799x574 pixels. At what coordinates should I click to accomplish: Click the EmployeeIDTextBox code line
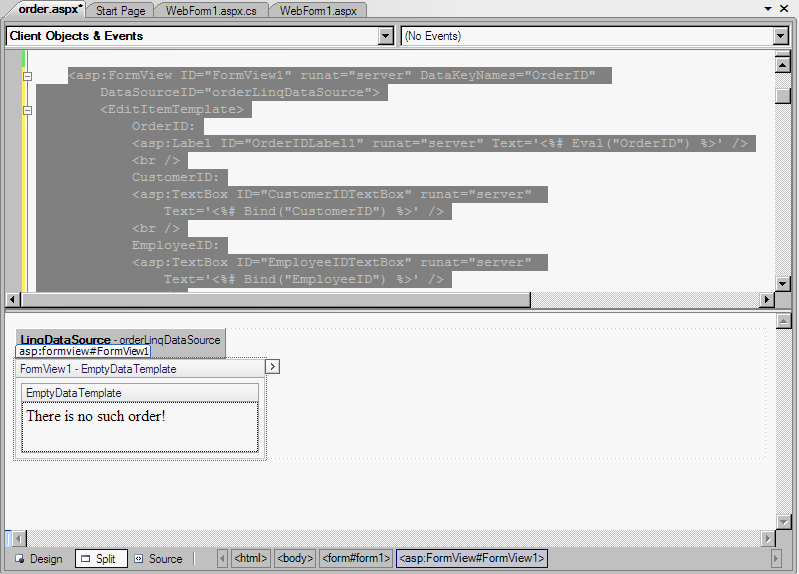[x=332, y=263]
